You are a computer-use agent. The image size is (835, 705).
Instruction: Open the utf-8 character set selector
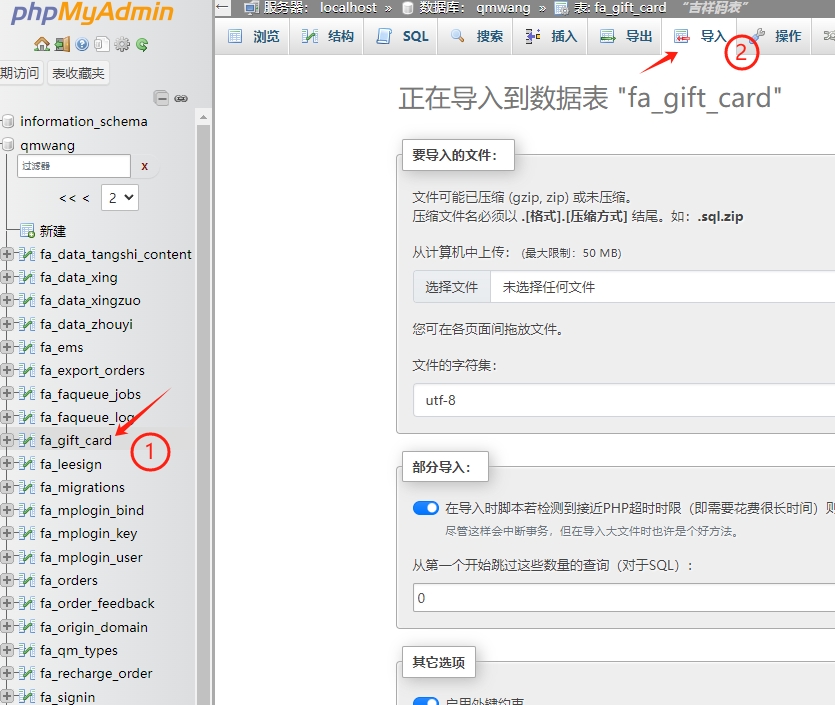point(624,400)
